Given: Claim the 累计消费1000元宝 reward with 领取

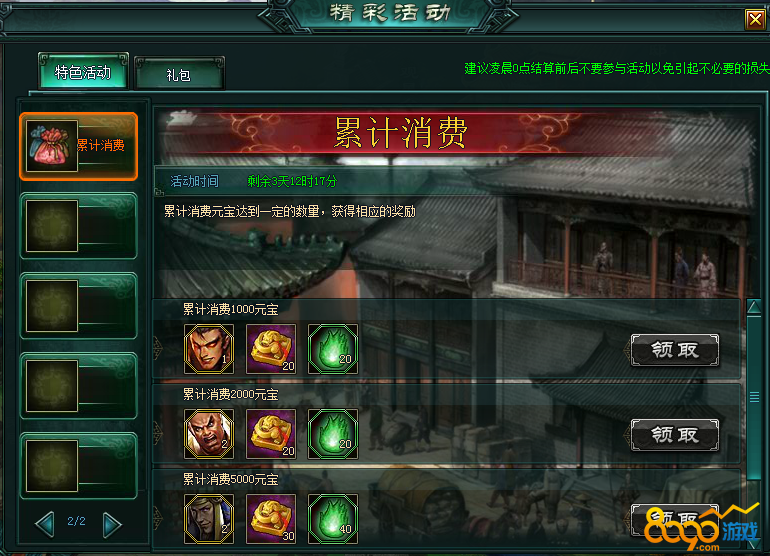Looking at the screenshot, I should coord(675,350).
